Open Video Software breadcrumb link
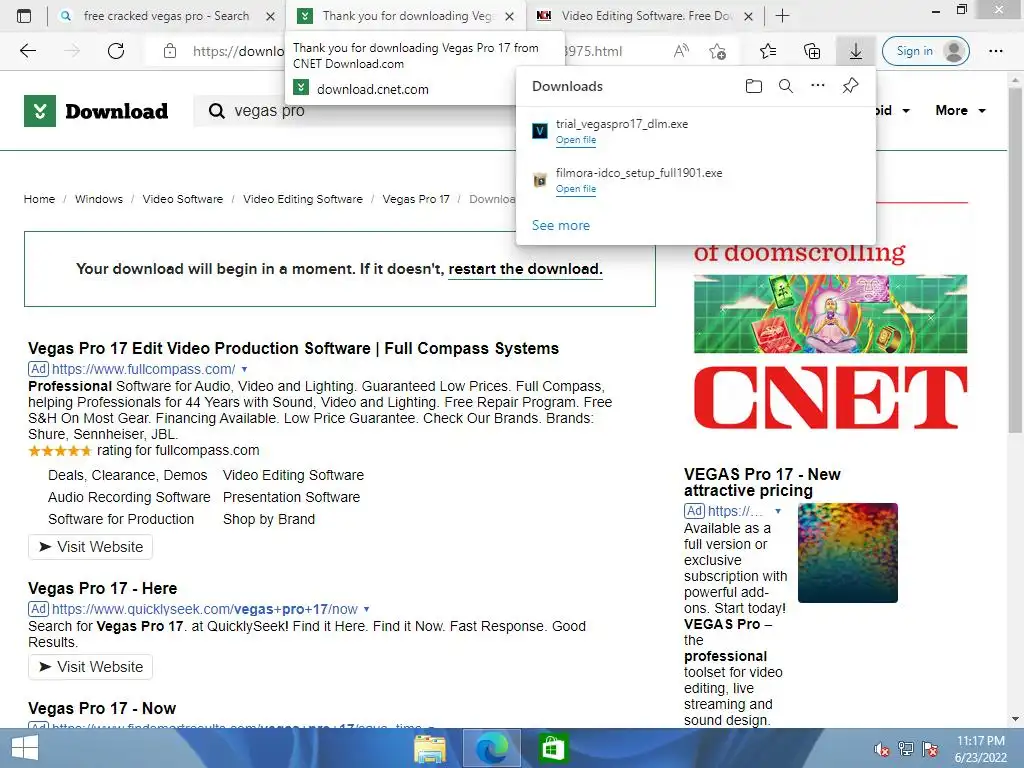This screenshot has width=1024, height=768. click(x=183, y=199)
